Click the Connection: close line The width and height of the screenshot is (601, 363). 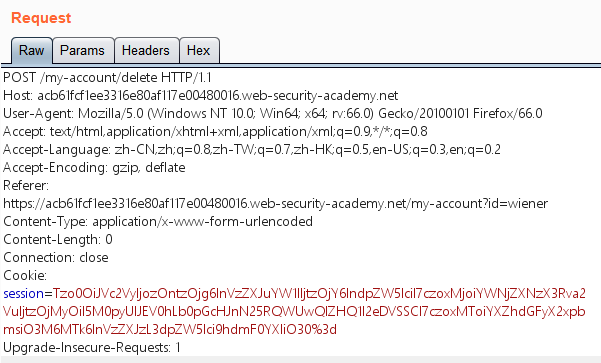[56, 258]
